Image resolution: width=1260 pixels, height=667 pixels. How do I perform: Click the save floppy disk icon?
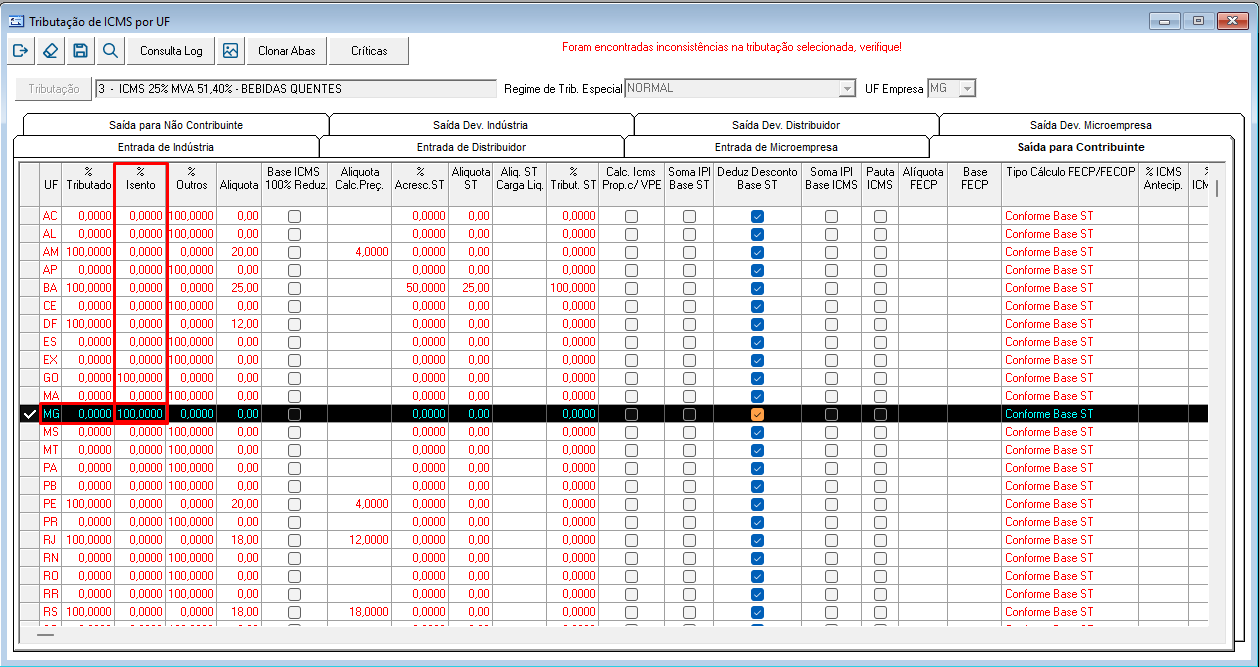click(81, 51)
